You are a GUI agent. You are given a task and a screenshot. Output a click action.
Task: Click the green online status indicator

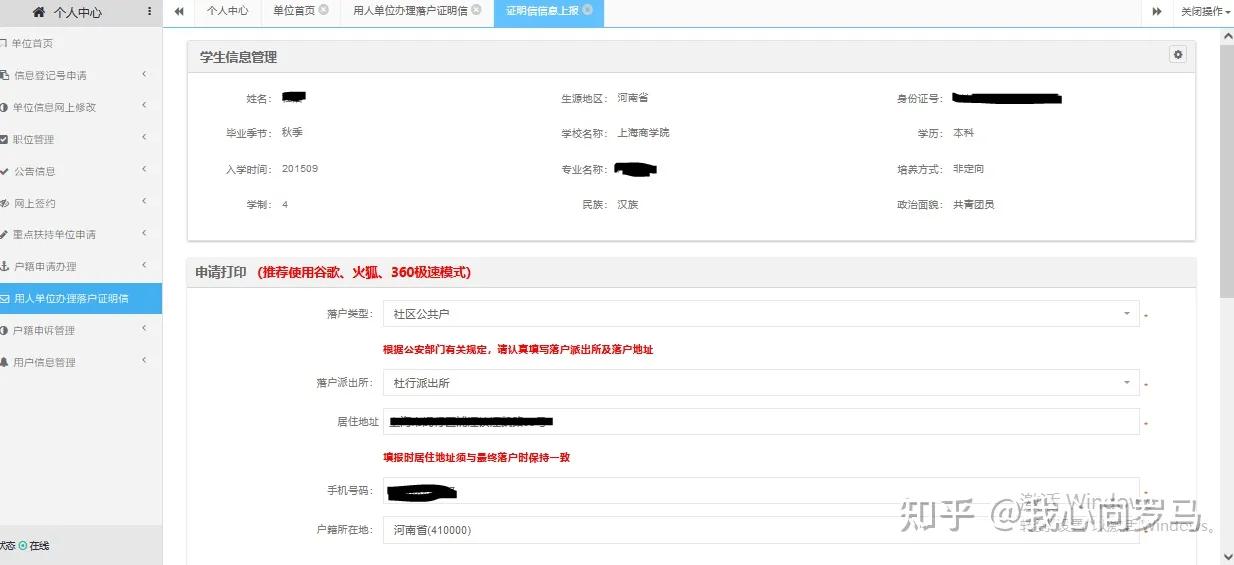pyautogui.click(x=23, y=546)
